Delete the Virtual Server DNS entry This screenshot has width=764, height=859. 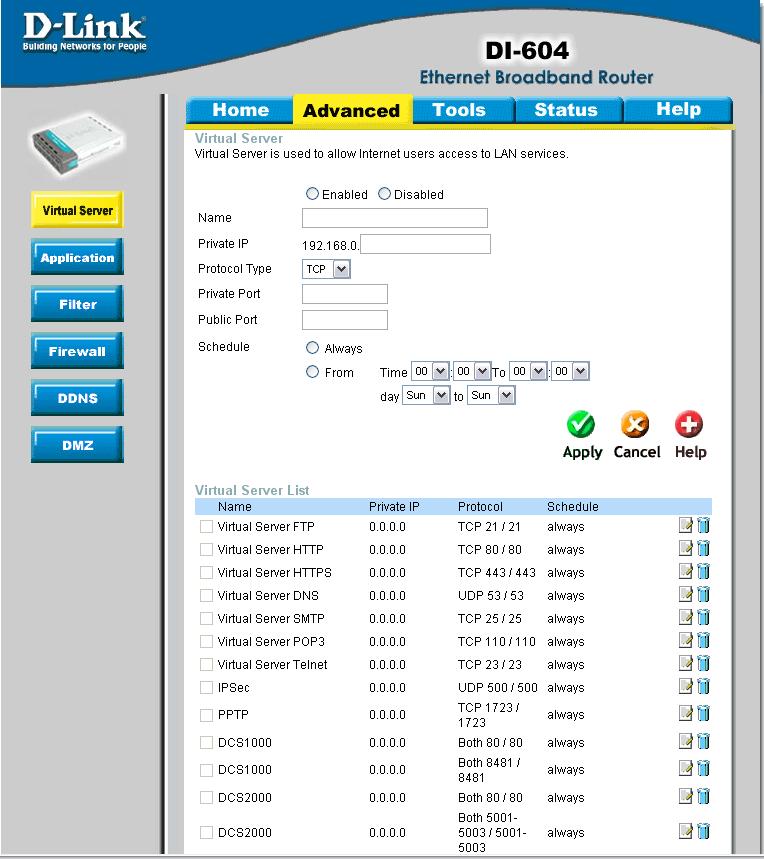pyautogui.click(x=703, y=594)
